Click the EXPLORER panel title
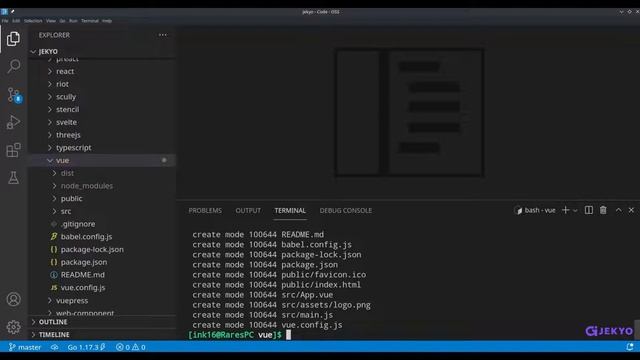640x360 pixels. click(x=54, y=35)
